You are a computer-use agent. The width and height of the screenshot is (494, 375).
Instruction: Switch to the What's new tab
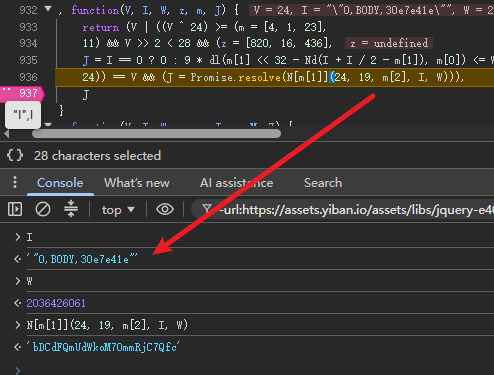[x=137, y=183]
